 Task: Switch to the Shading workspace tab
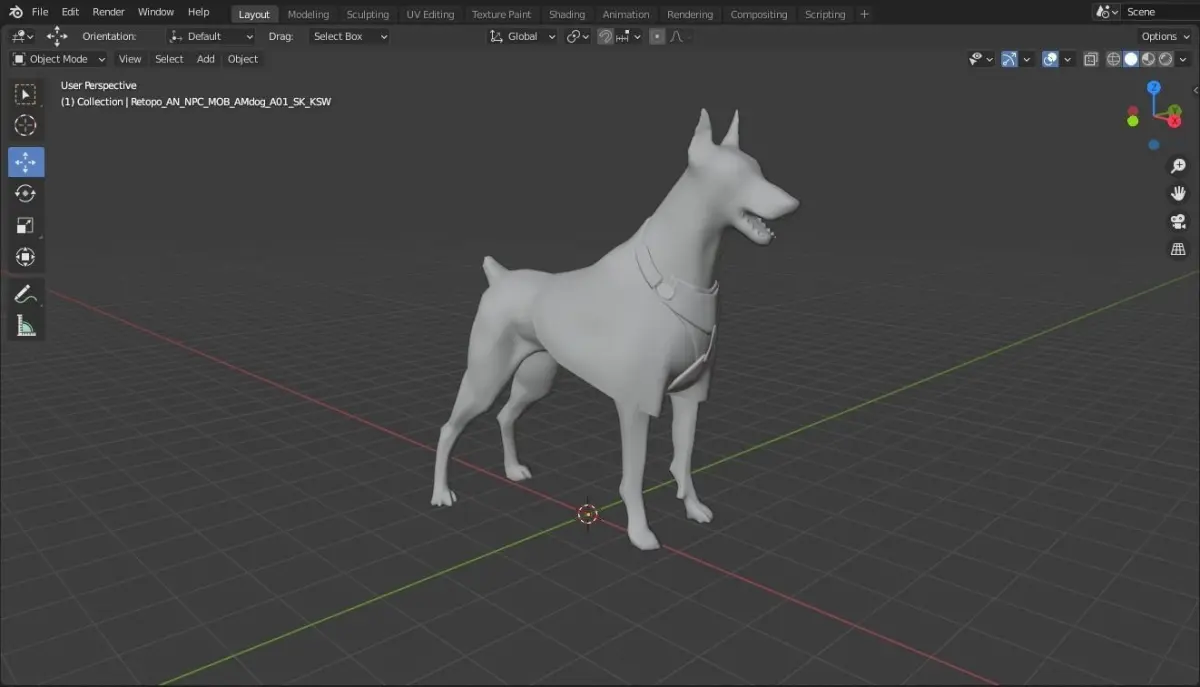[567, 14]
